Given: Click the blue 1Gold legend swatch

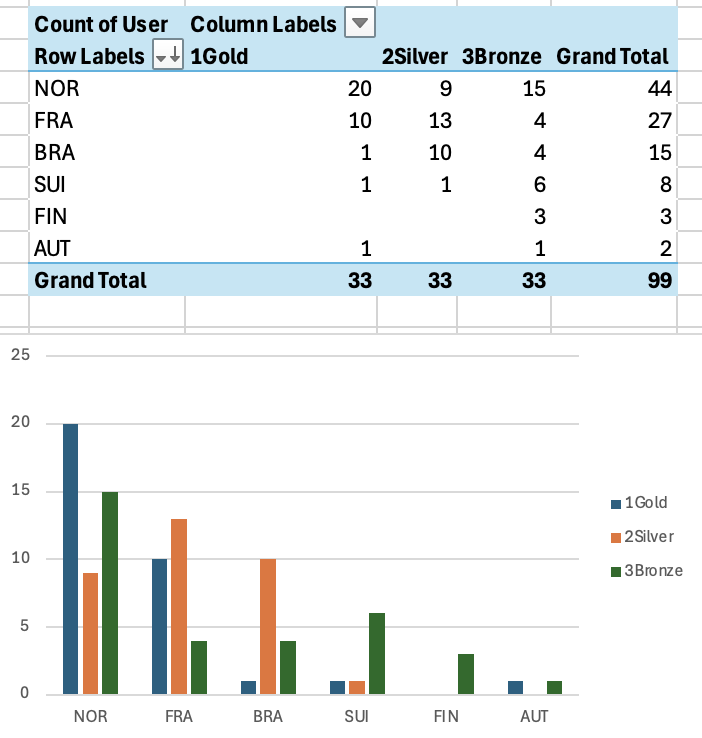Looking at the screenshot, I should (615, 503).
